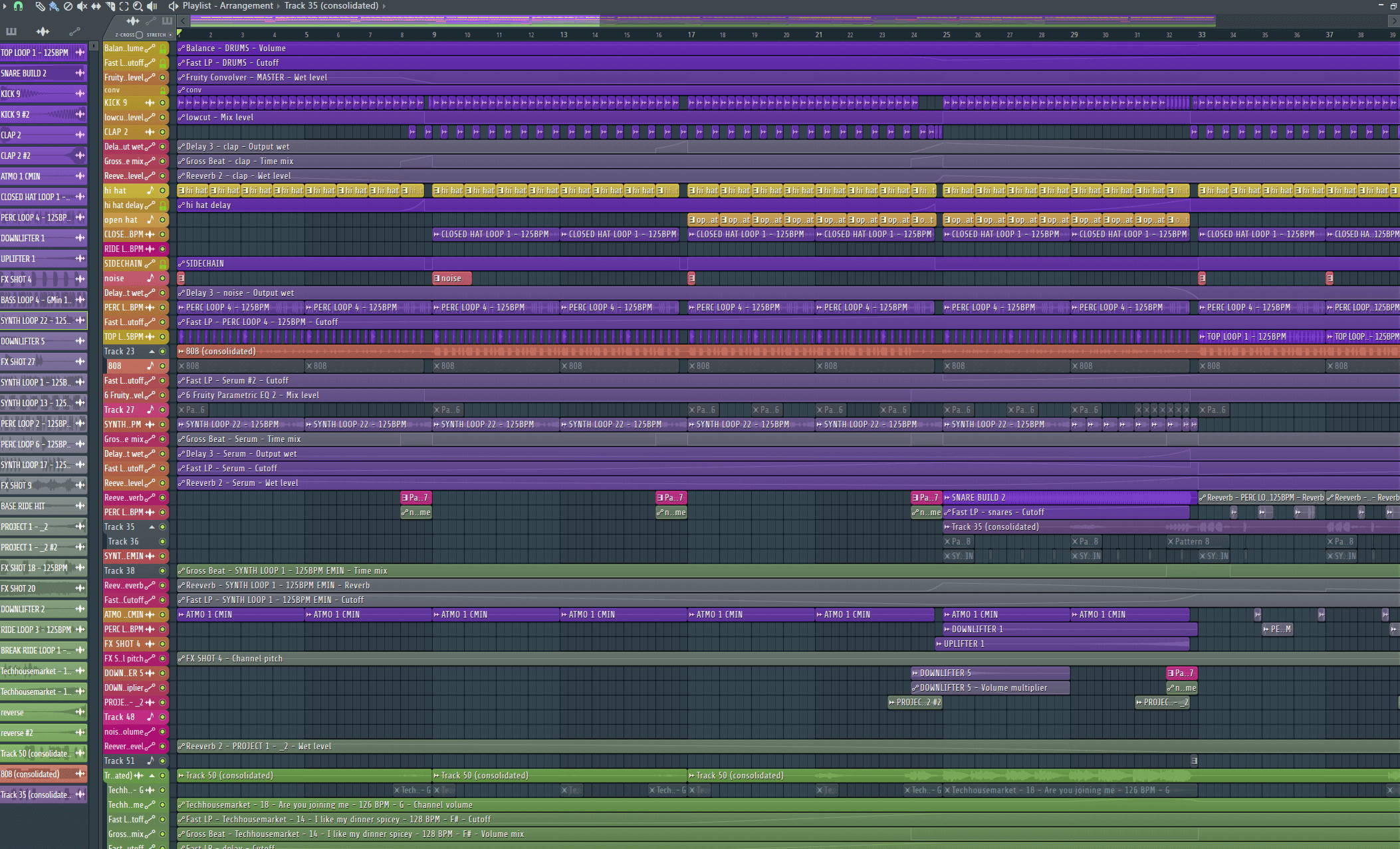1400x849 pixels.
Task: Show audio clips in picker panel
Action: 43,31
